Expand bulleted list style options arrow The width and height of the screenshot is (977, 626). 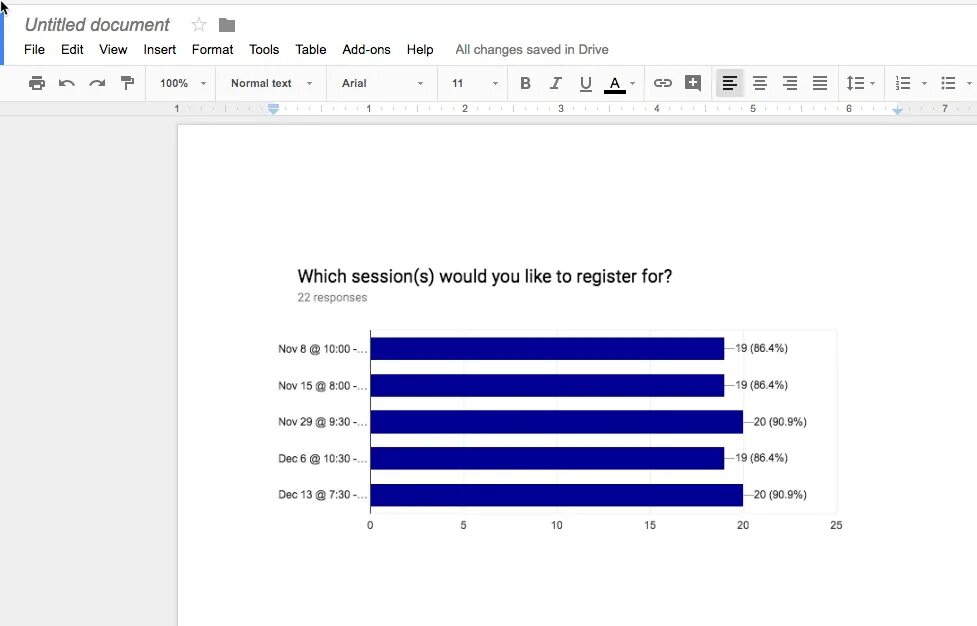[969, 83]
